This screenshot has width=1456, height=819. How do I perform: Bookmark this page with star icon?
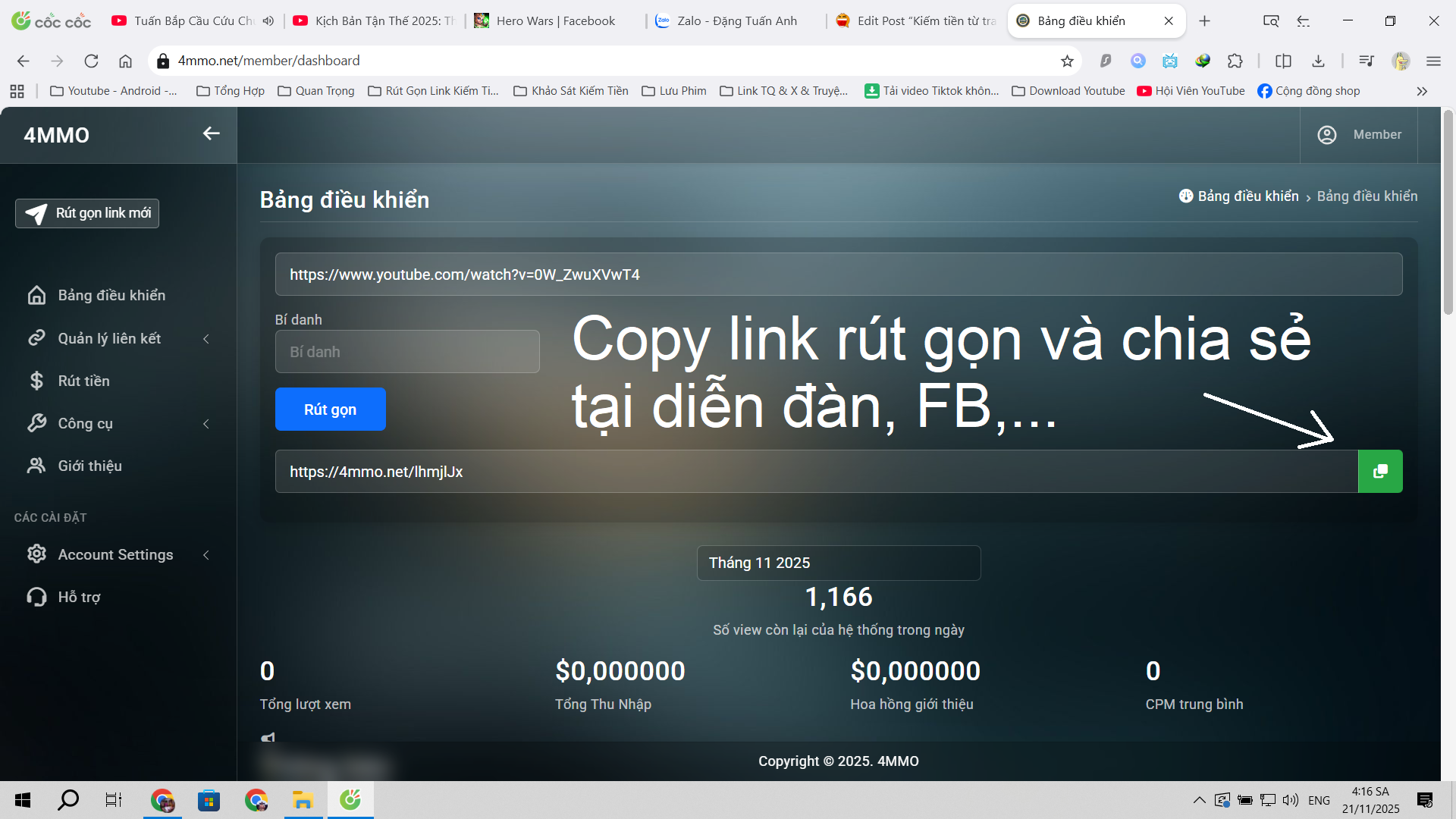pyautogui.click(x=1067, y=61)
